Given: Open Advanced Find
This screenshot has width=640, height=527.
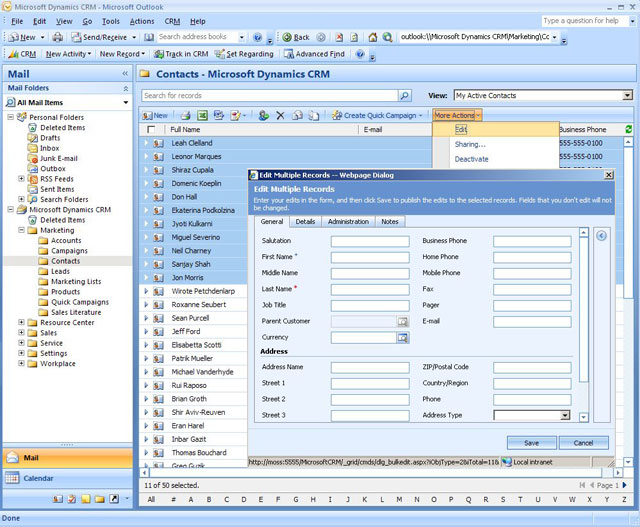Looking at the screenshot, I should (x=314, y=54).
